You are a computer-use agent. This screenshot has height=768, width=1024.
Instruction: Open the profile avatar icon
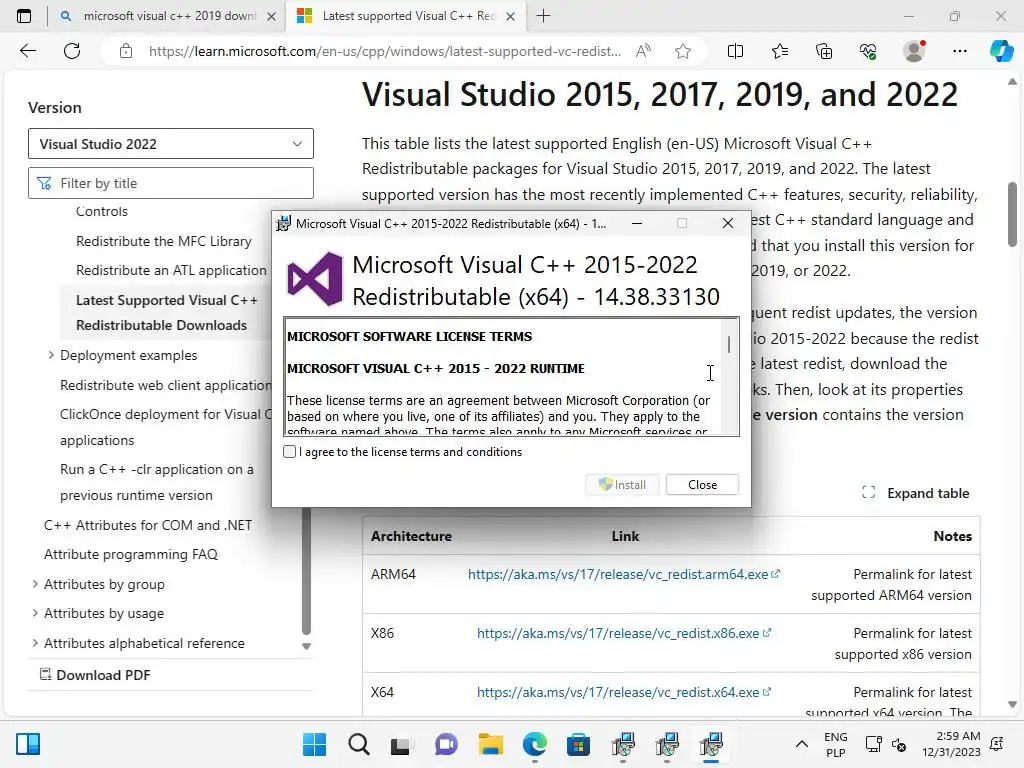(914, 51)
